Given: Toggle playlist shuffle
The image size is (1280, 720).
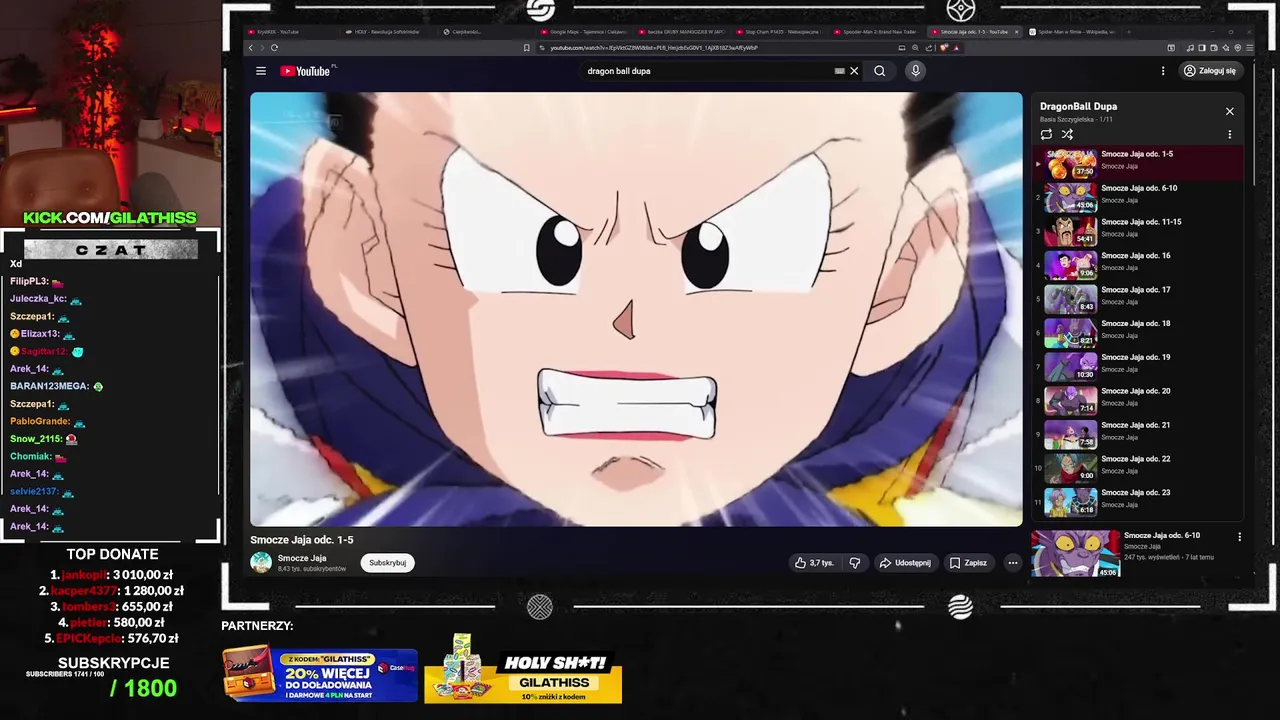Looking at the screenshot, I should tap(1067, 134).
